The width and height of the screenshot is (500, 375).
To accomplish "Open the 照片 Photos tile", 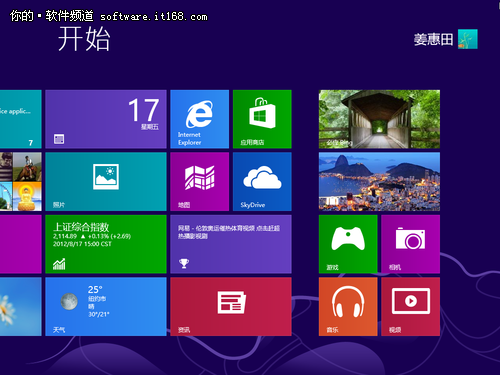I will pyautogui.click(x=106, y=182).
